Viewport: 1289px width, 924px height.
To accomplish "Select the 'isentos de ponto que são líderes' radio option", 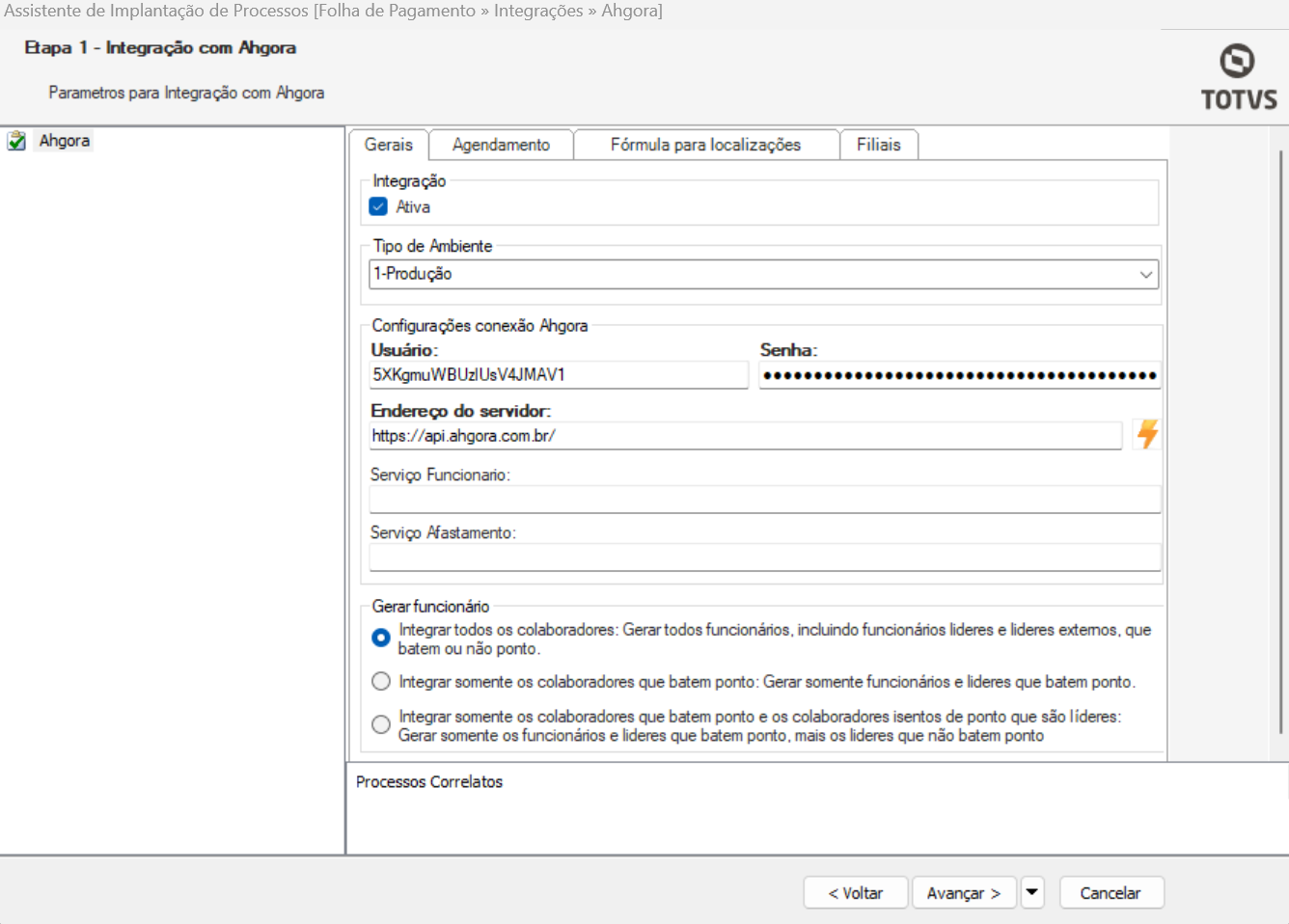I will [x=381, y=724].
